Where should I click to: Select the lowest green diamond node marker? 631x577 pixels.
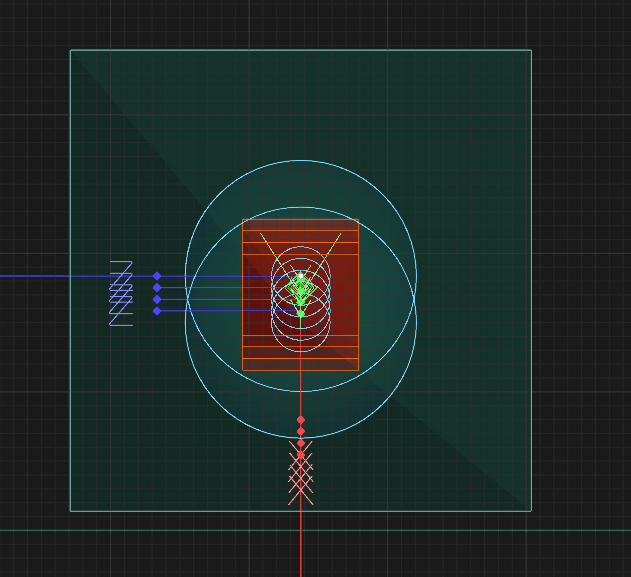[x=301, y=313]
